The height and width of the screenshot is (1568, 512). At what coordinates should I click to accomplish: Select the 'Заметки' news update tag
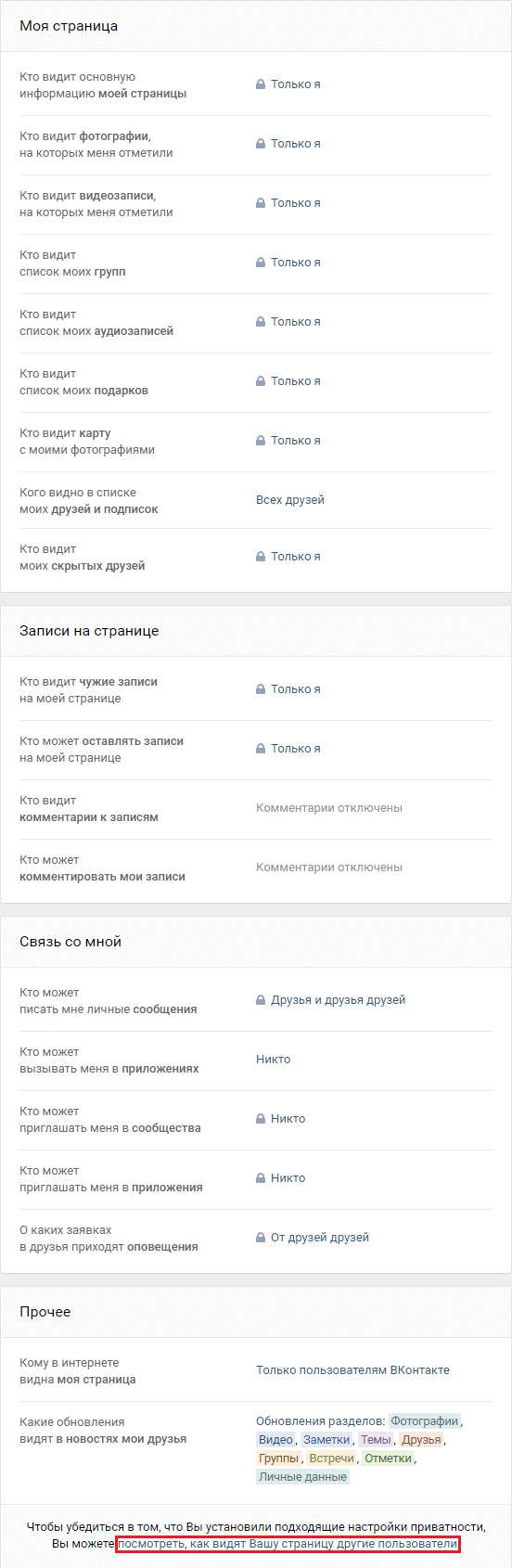(x=326, y=1440)
